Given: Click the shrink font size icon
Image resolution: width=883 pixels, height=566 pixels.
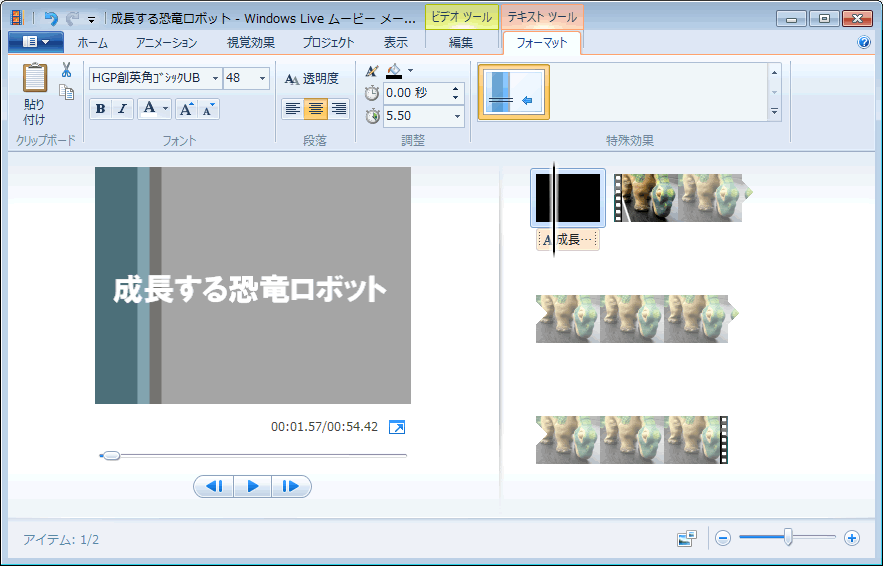Looking at the screenshot, I should 208,109.
